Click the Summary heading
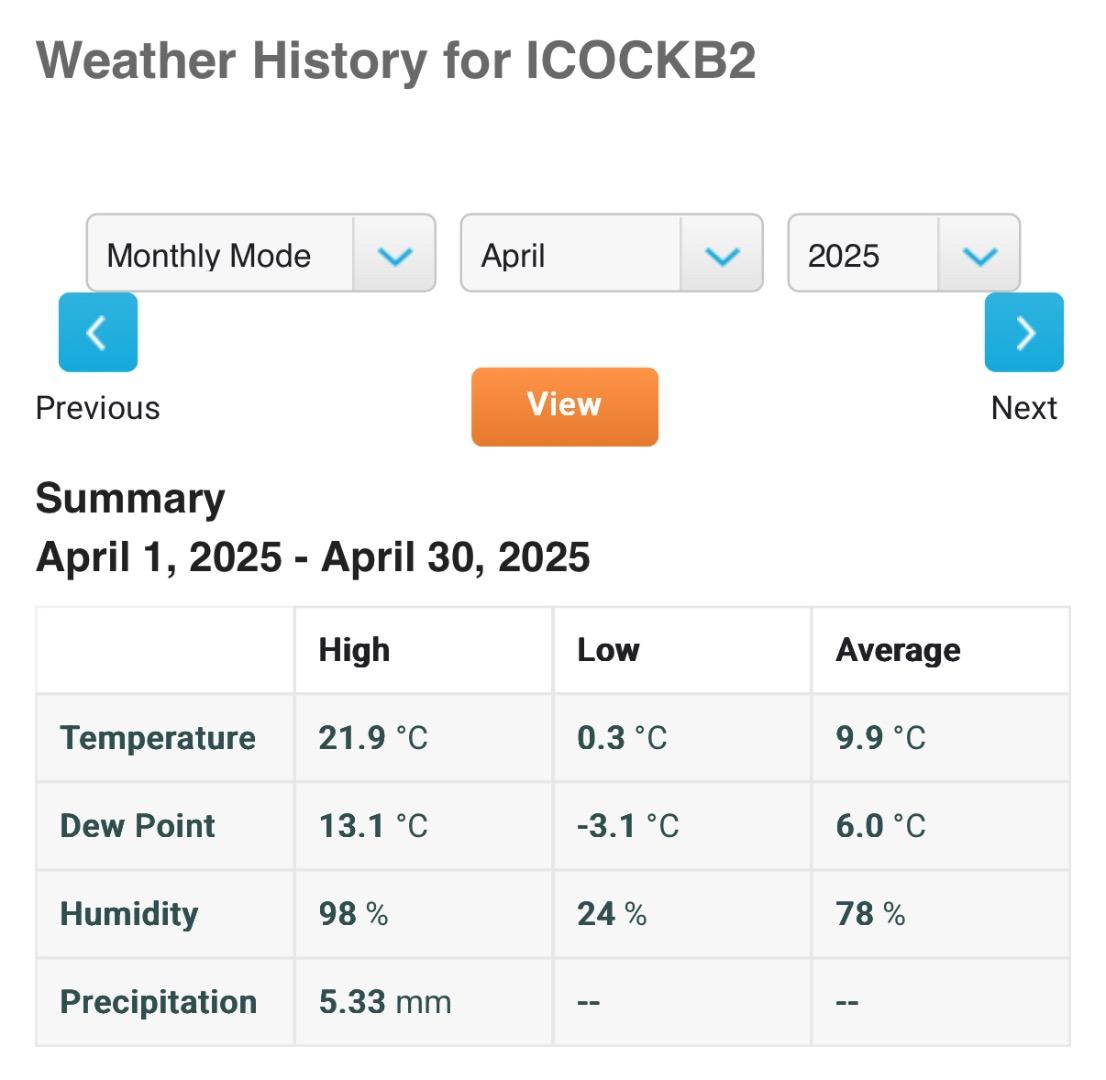Viewport: 1106px width, 1080px height. 130,498
